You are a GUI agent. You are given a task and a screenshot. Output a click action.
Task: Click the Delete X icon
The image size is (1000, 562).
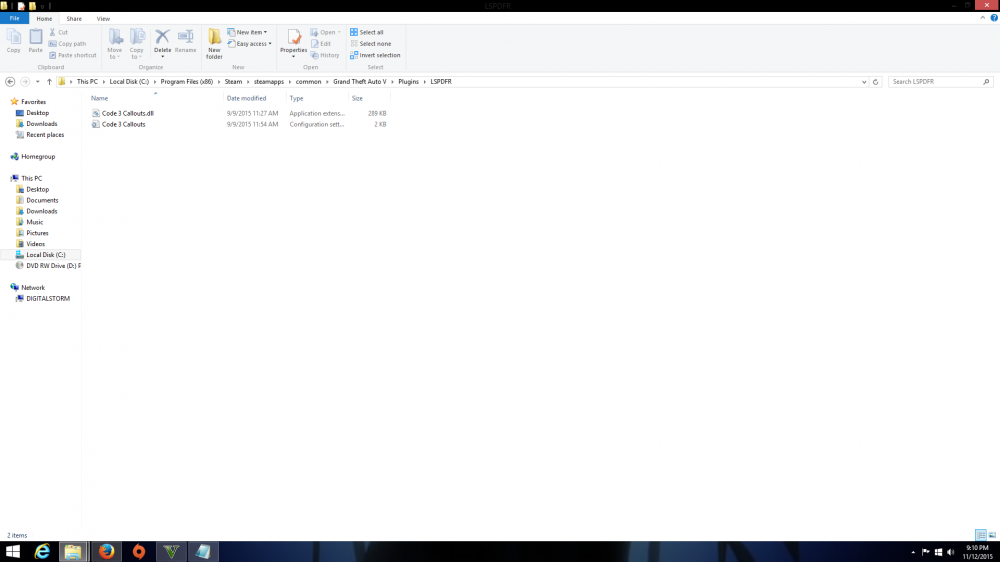pos(163,37)
